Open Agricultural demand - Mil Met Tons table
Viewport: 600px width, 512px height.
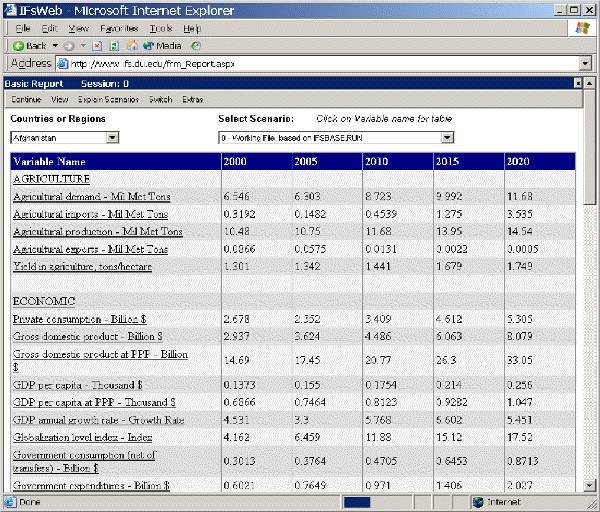tap(91, 196)
